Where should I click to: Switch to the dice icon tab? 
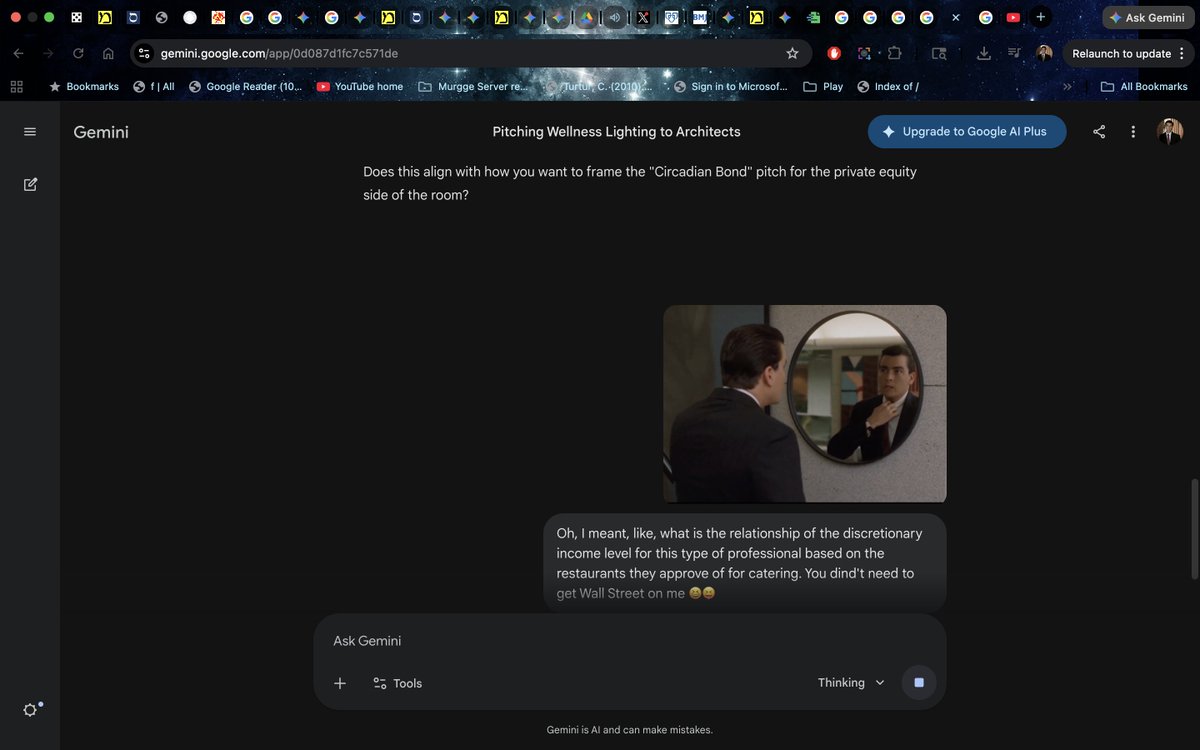[76, 17]
